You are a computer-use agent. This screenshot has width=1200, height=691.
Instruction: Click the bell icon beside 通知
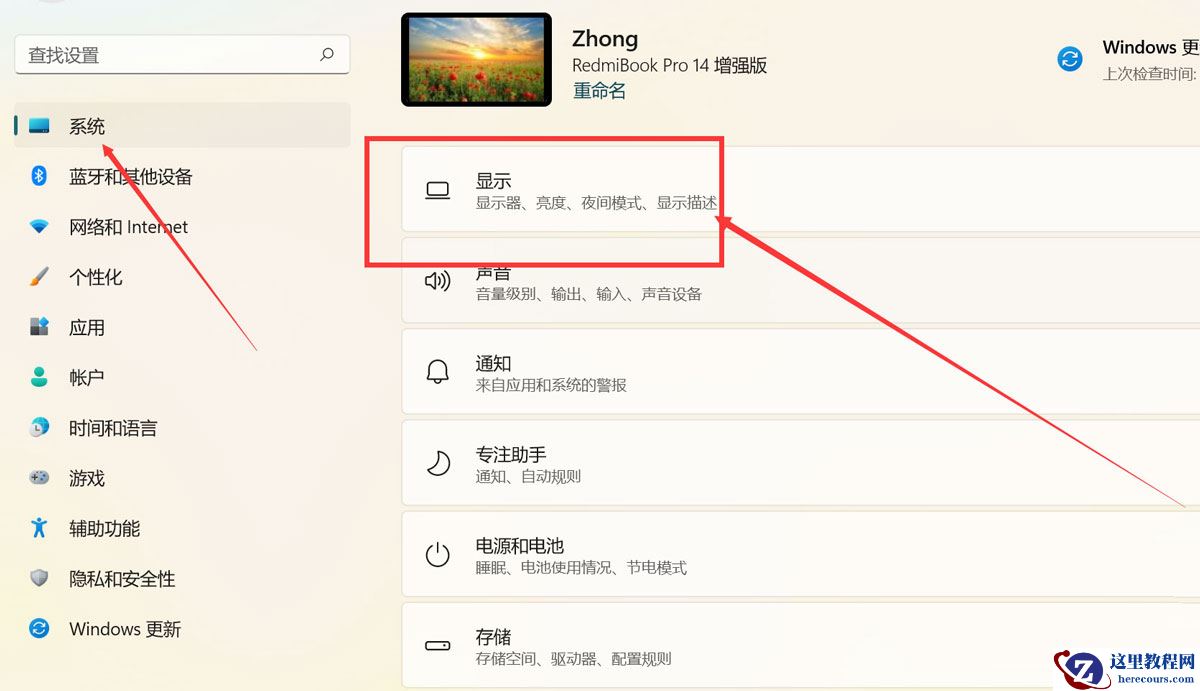(x=437, y=372)
